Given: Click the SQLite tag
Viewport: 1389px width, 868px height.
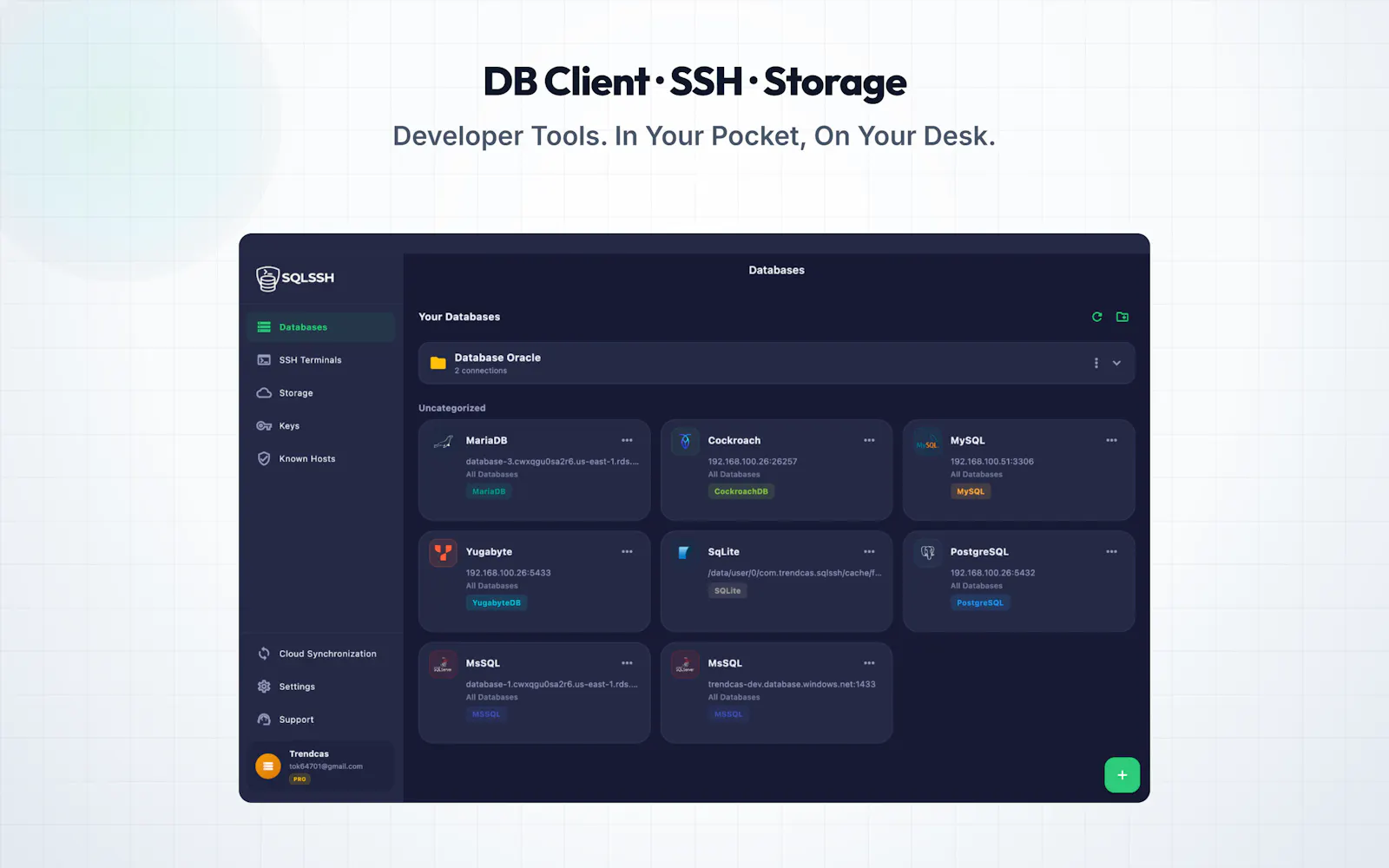Looking at the screenshot, I should tap(727, 590).
